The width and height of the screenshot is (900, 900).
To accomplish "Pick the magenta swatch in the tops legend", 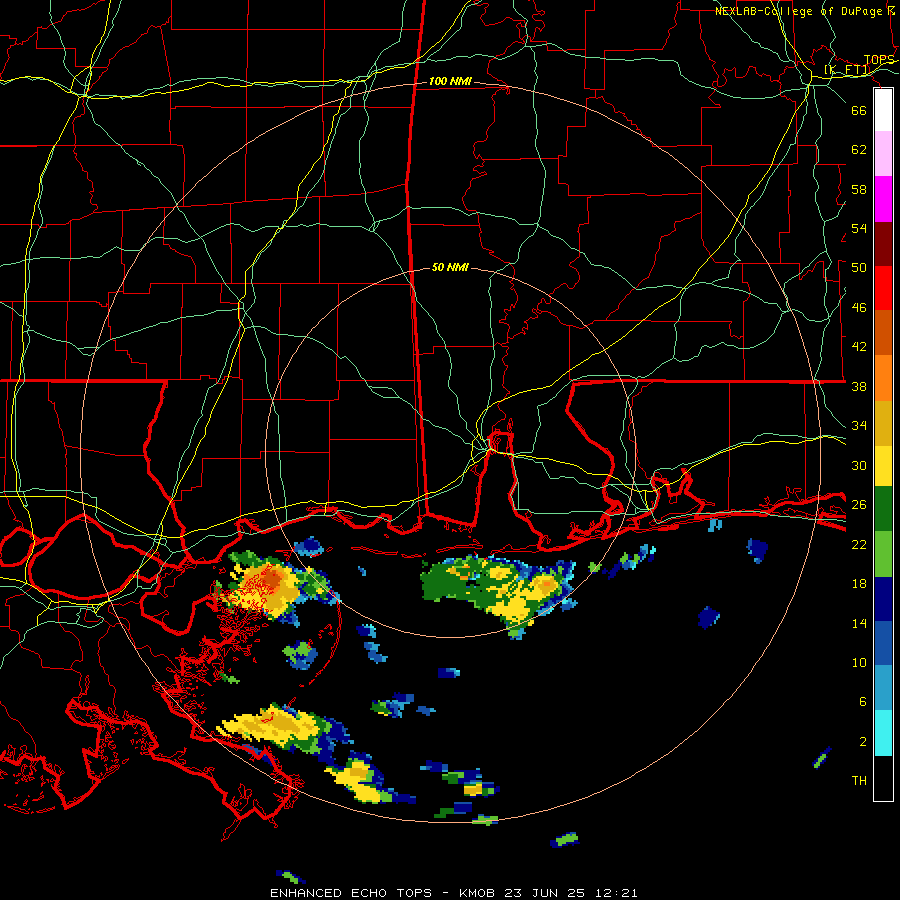I will coord(883,199).
